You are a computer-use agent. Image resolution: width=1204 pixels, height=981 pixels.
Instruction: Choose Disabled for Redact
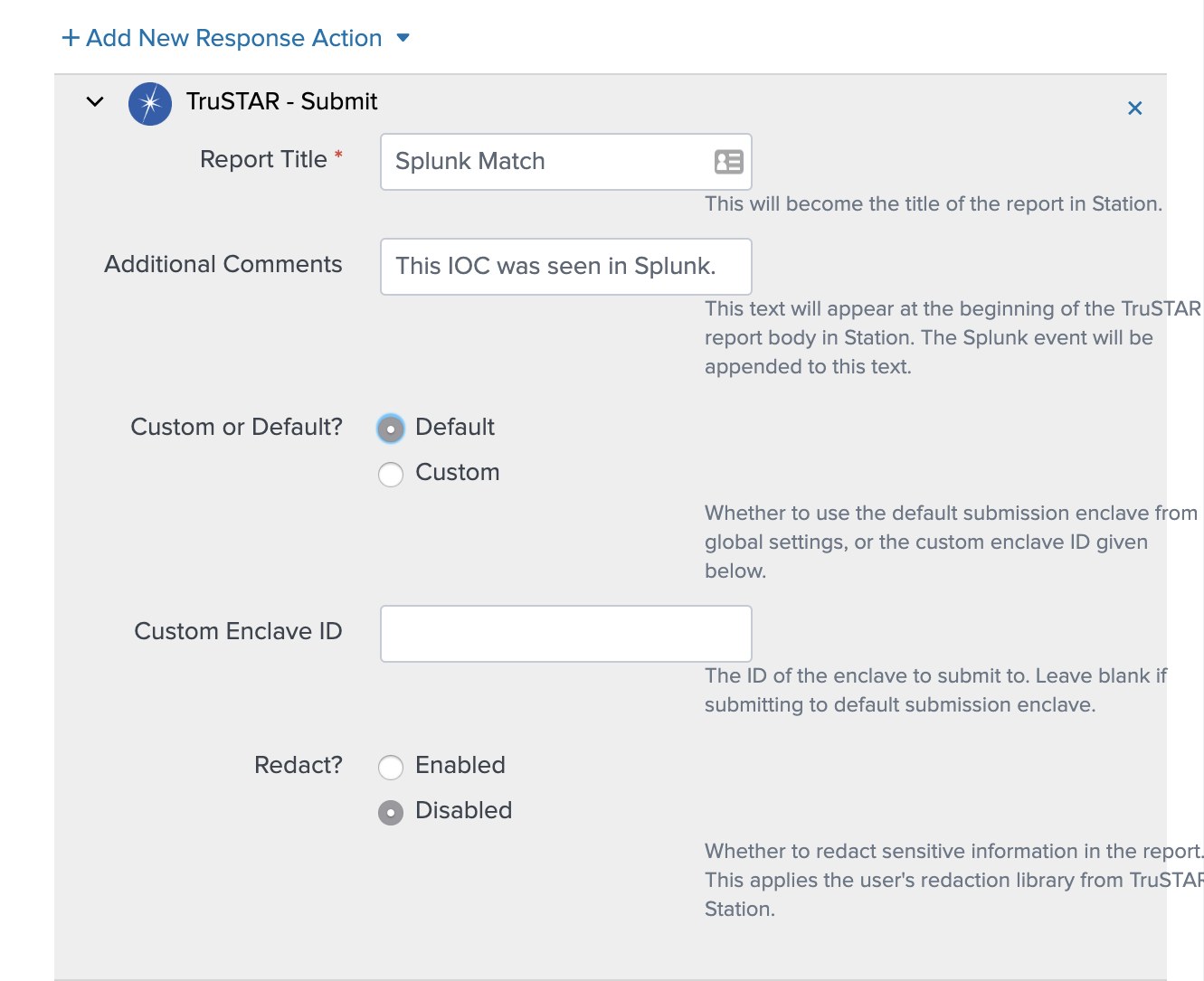tap(391, 812)
